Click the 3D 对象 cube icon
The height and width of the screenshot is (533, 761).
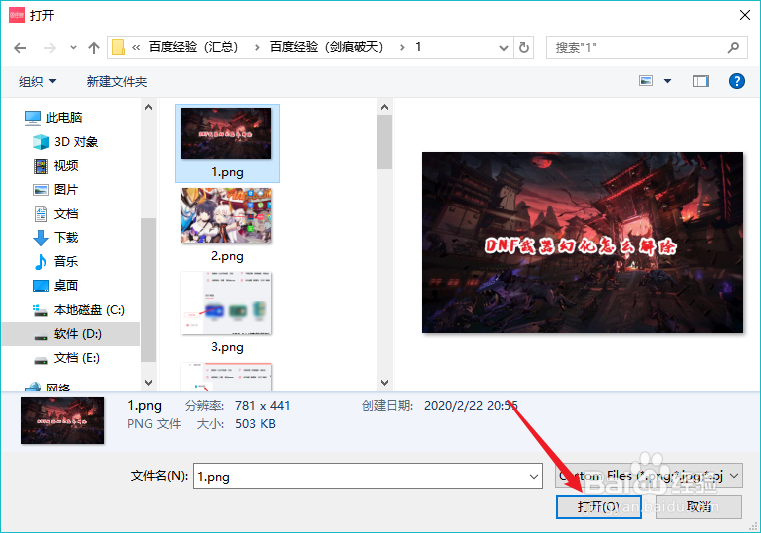pos(41,142)
